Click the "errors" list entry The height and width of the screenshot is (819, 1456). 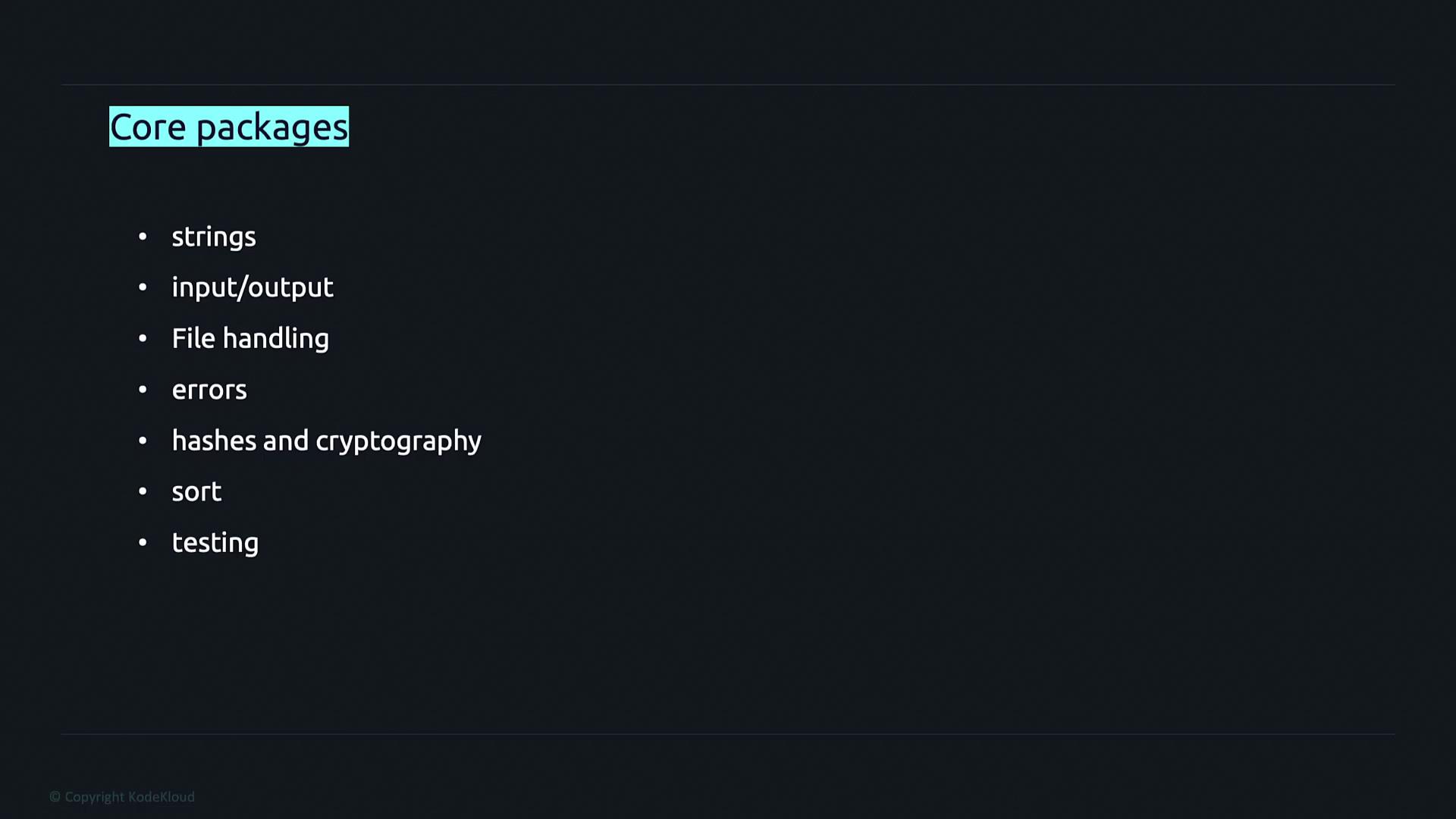coord(209,390)
